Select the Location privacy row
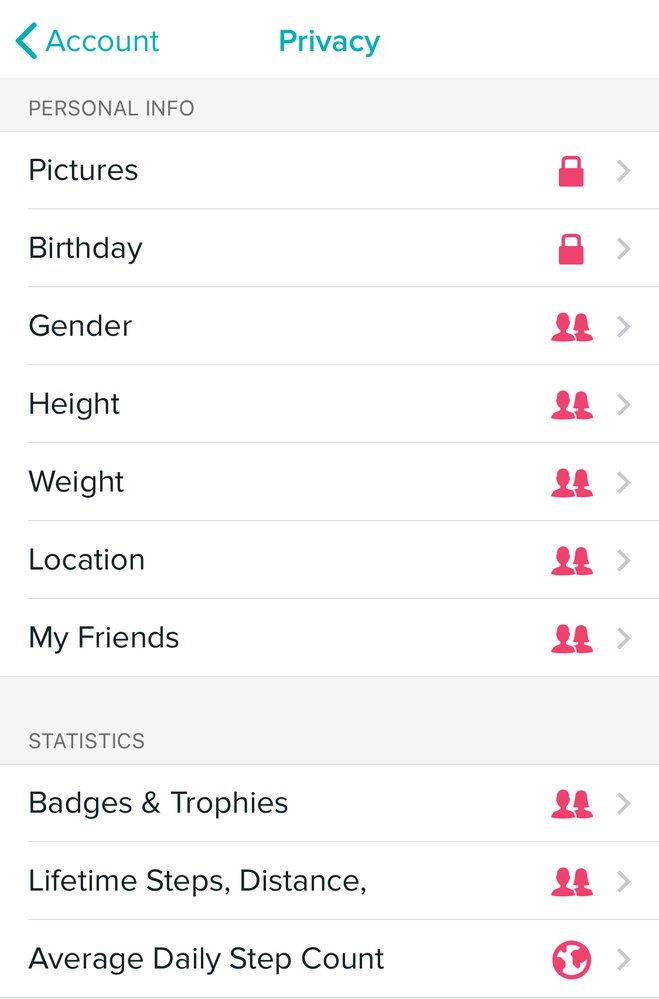Viewport: 659px width, 999px height. pyautogui.click(x=87, y=561)
